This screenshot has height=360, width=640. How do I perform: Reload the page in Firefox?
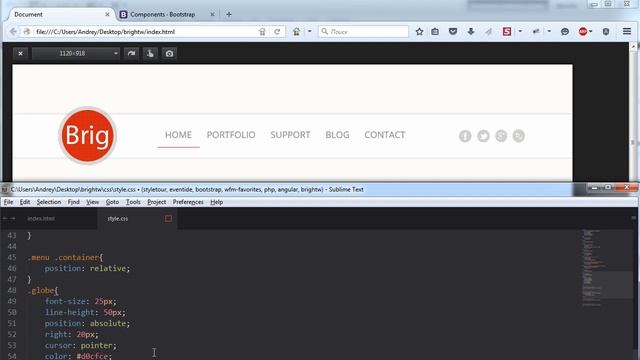(x=277, y=31)
